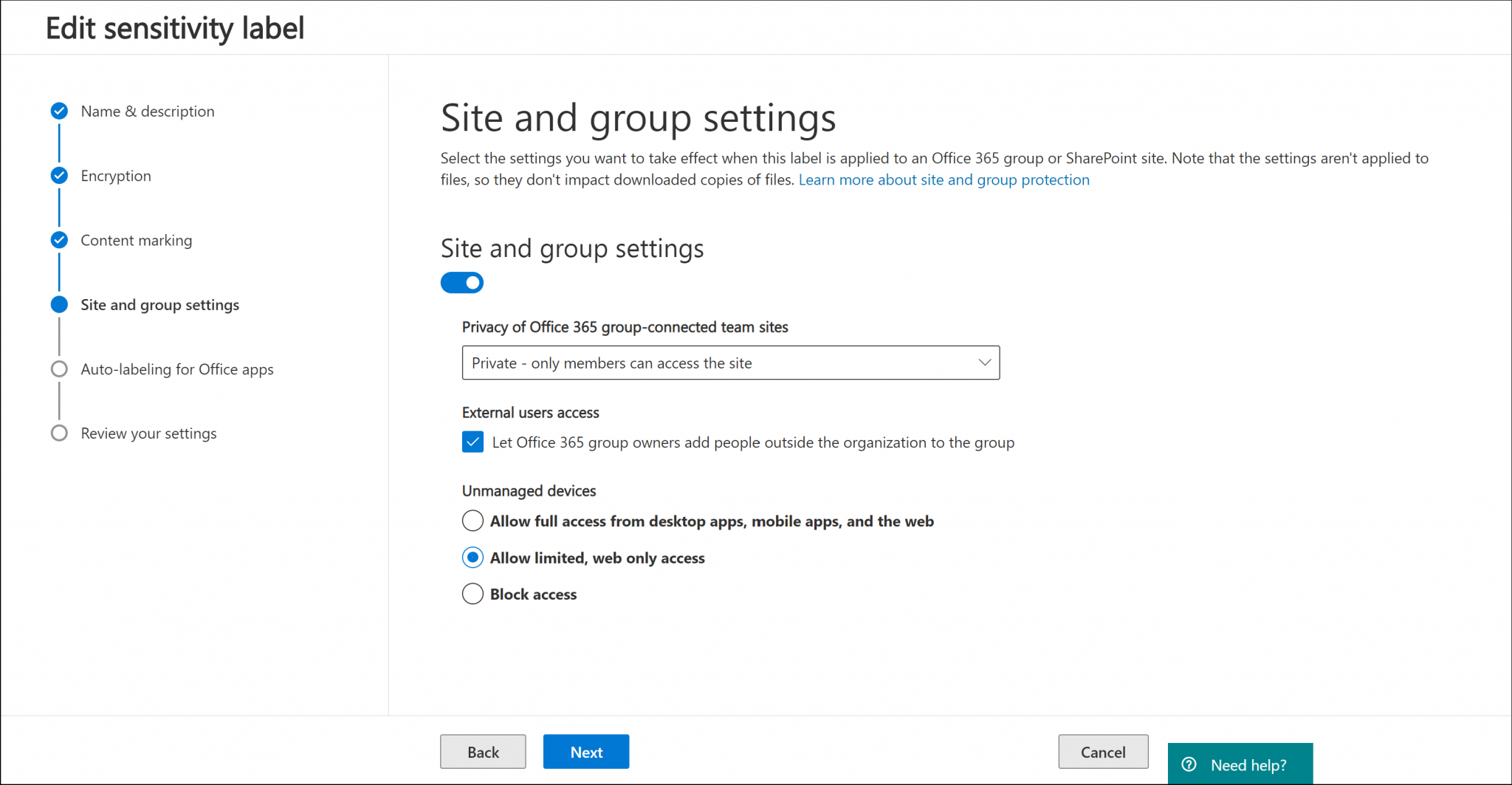Click the Next button
This screenshot has width=1512, height=785.
pos(585,751)
